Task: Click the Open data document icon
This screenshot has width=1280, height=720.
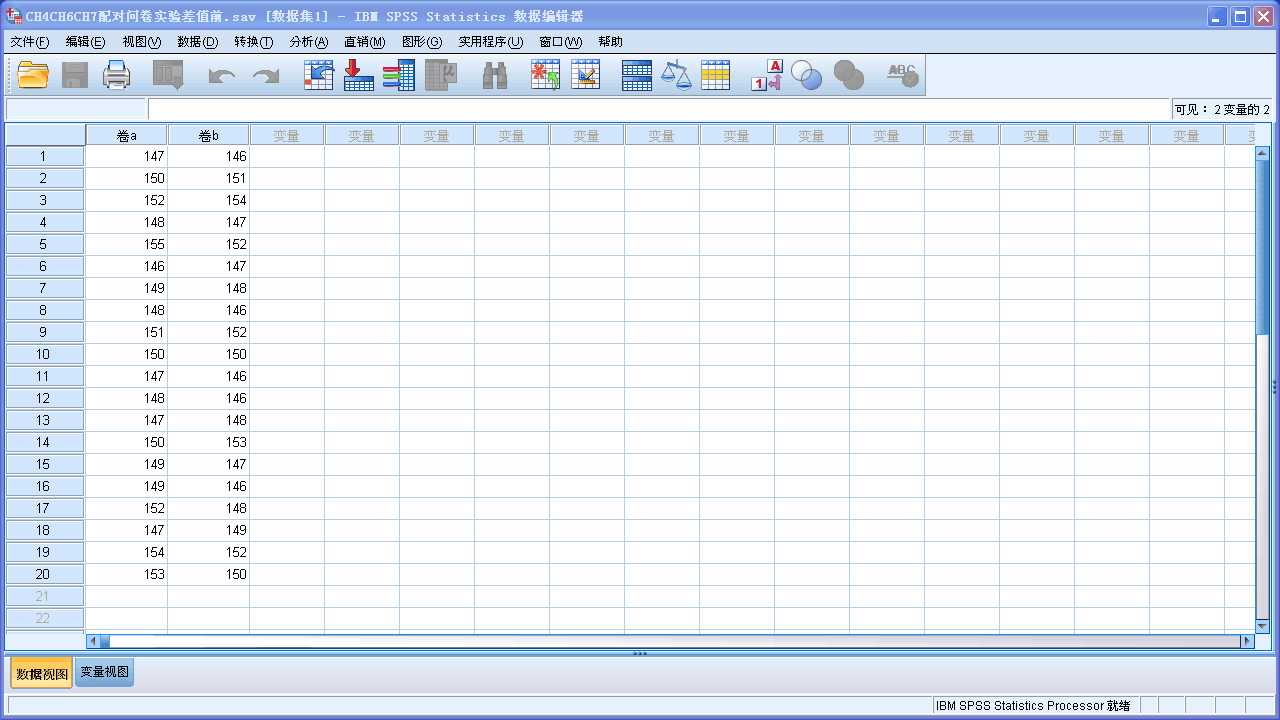Action: click(x=33, y=75)
